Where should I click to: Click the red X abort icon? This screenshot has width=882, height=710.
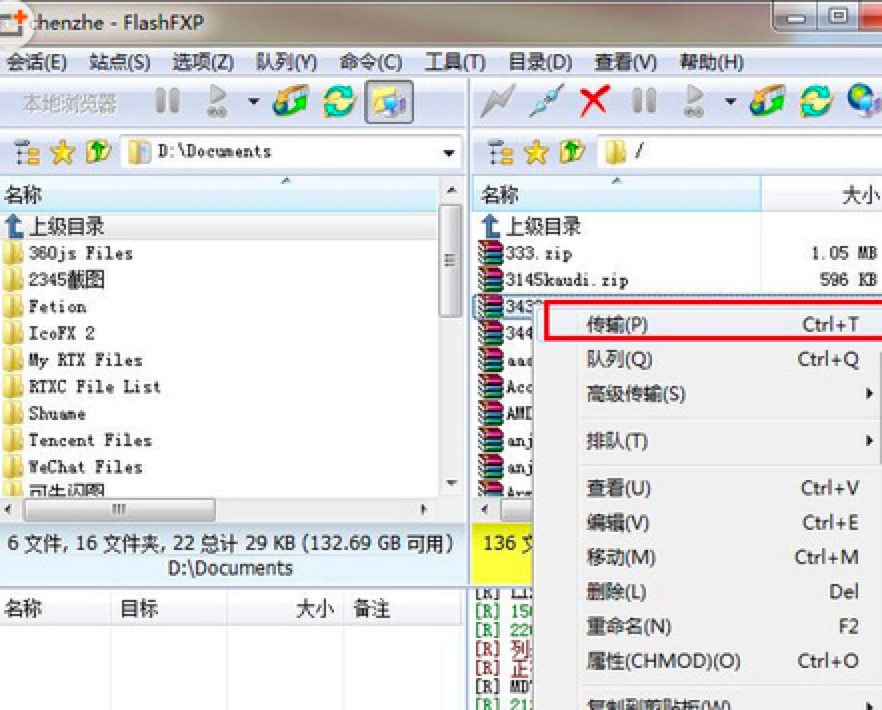coord(594,101)
